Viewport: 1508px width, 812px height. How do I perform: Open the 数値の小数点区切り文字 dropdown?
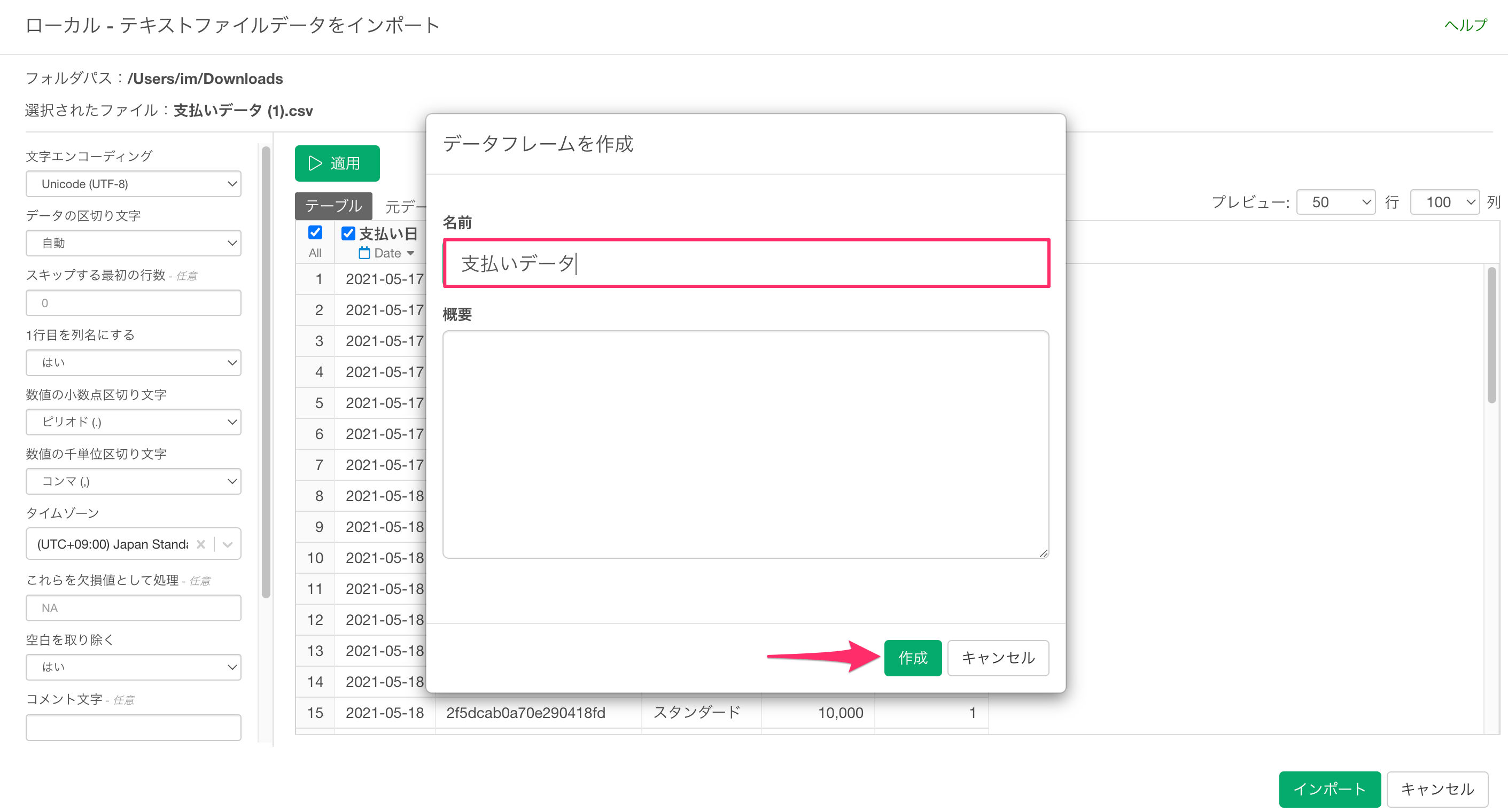[x=134, y=421]
